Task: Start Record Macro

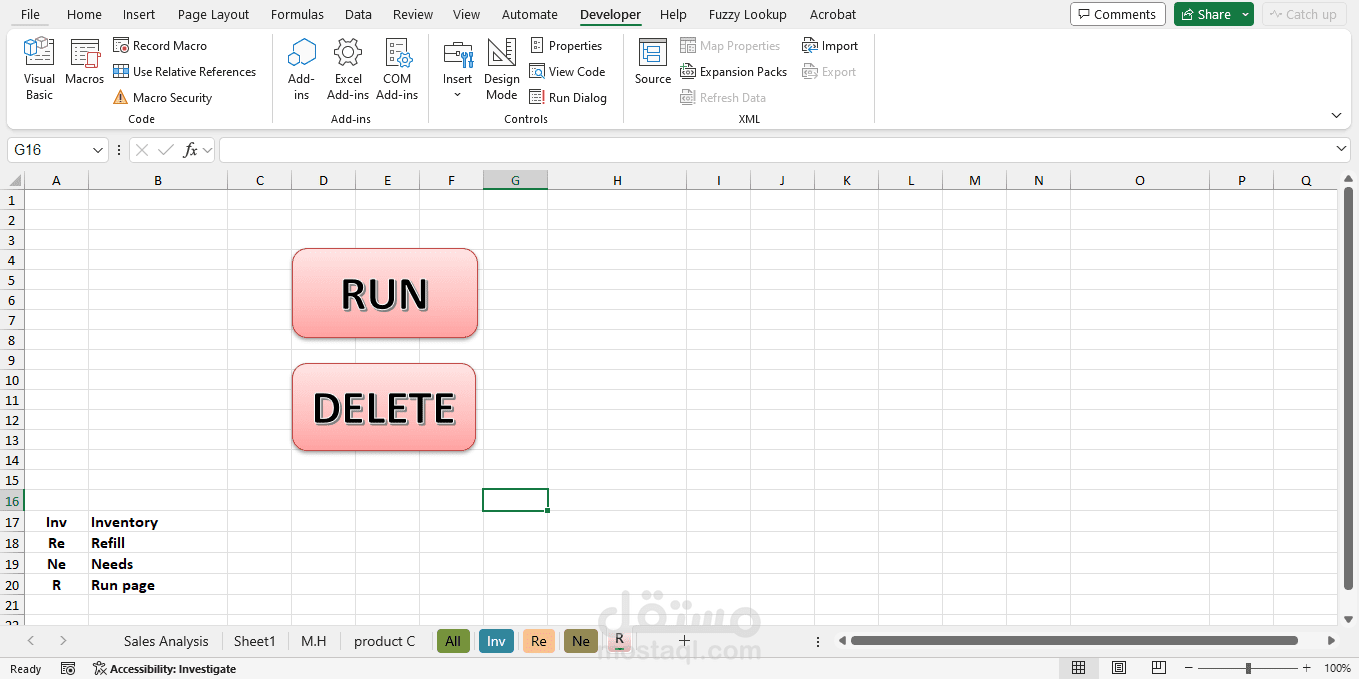Action: coord(160,46)
